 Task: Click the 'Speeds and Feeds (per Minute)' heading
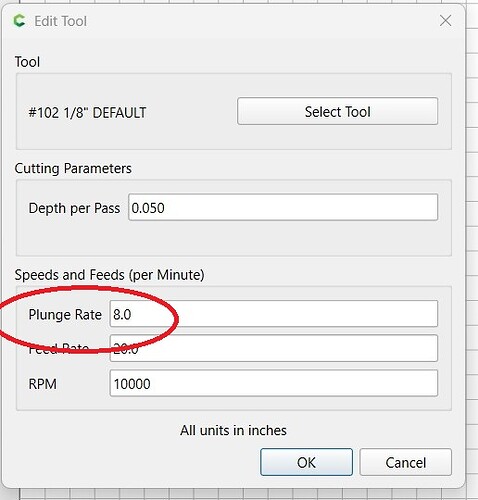coord(109,275)
